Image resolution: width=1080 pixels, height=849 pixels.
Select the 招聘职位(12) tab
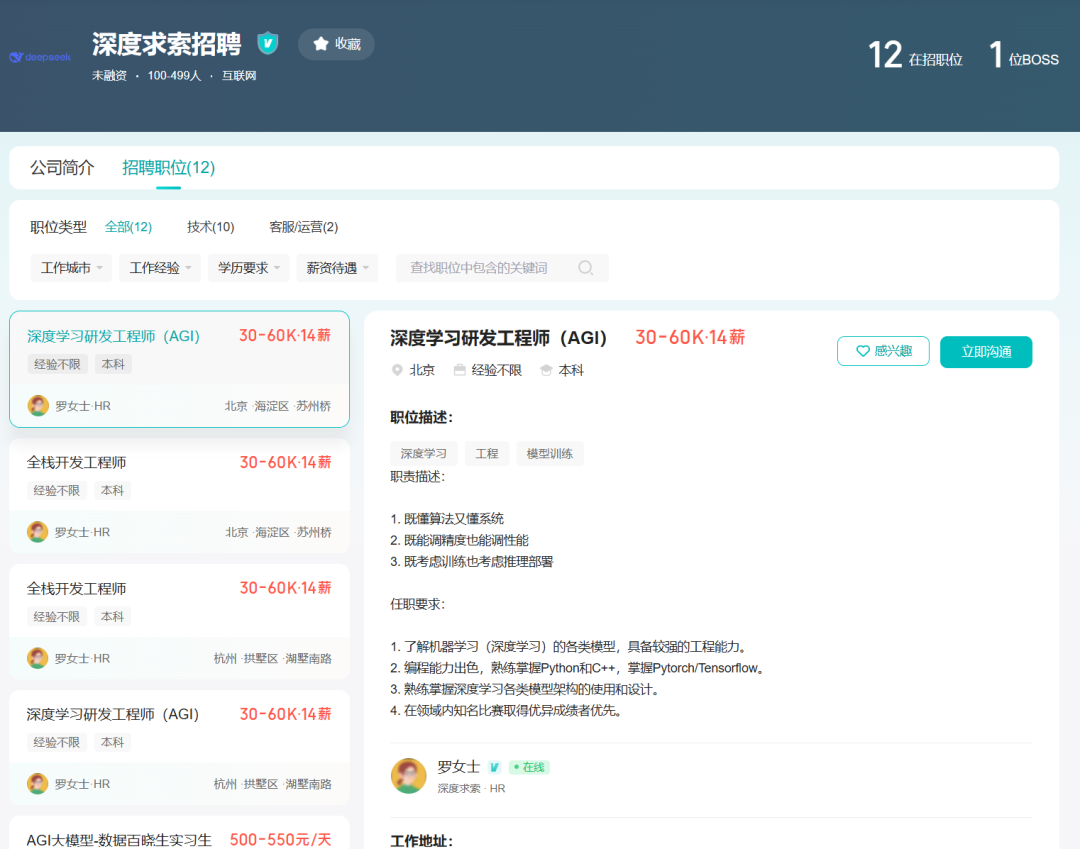pos(169,167)
